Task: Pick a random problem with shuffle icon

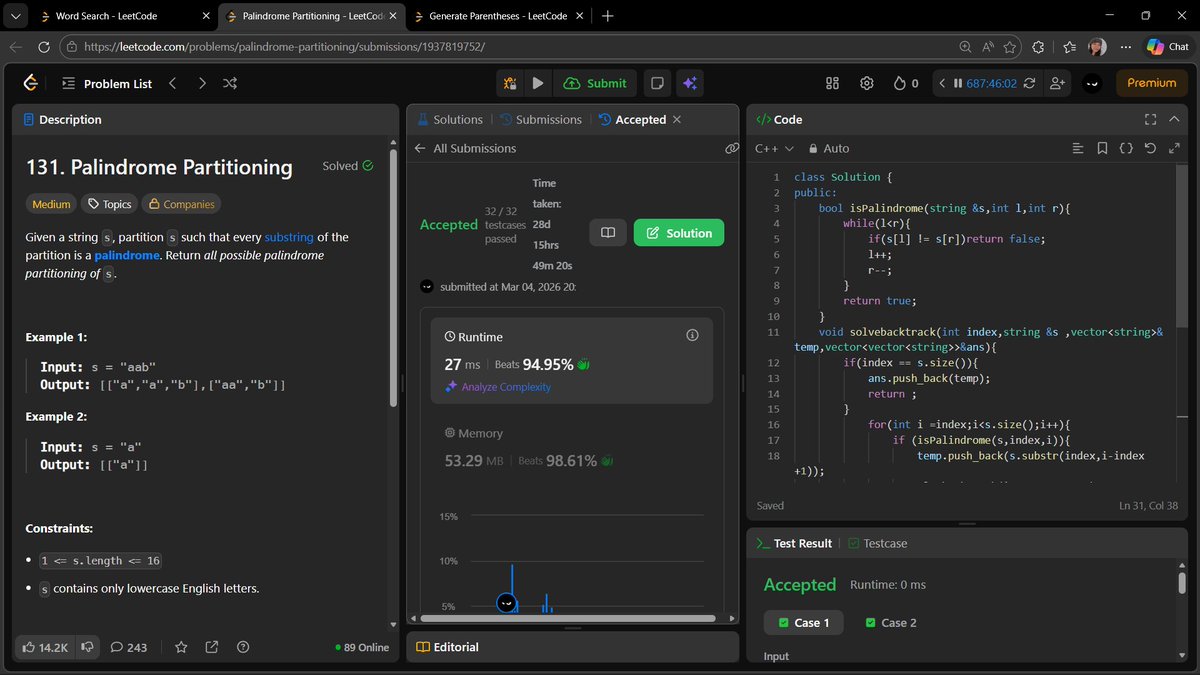Action: (x=230, y=84)
